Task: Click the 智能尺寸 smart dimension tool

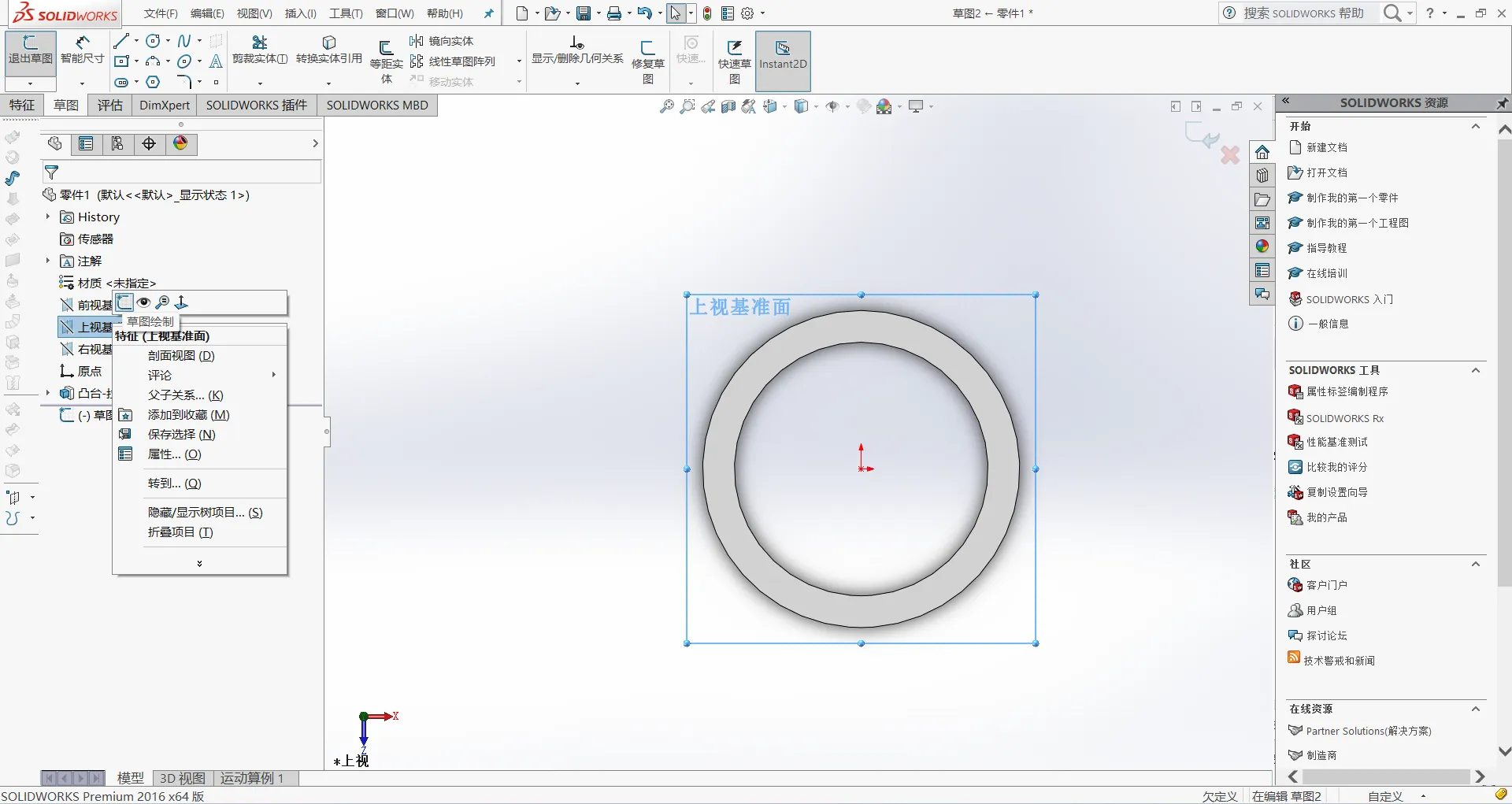Action: click(x=82, y=50)
